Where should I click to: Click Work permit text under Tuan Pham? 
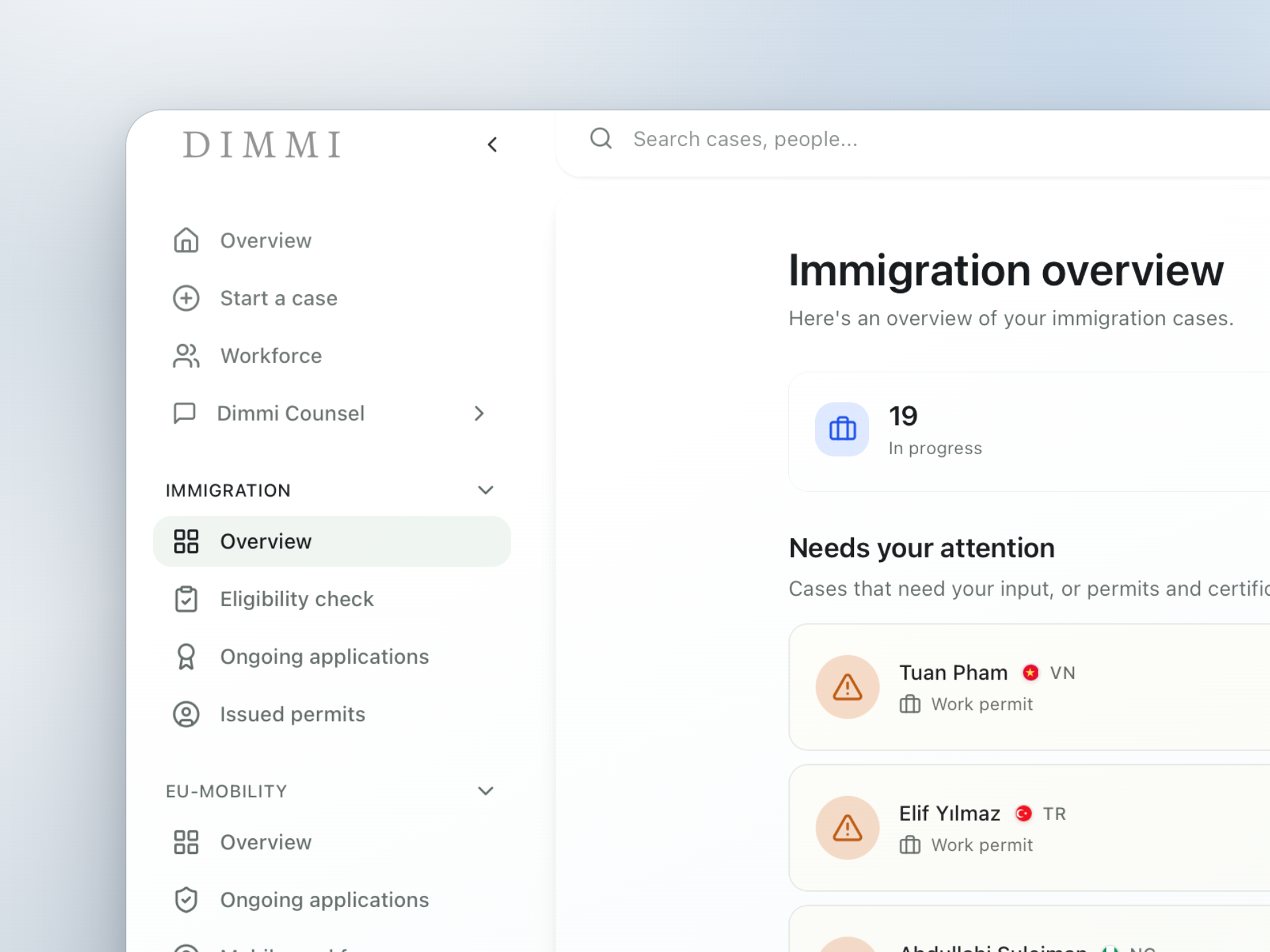tap(982, 704)
